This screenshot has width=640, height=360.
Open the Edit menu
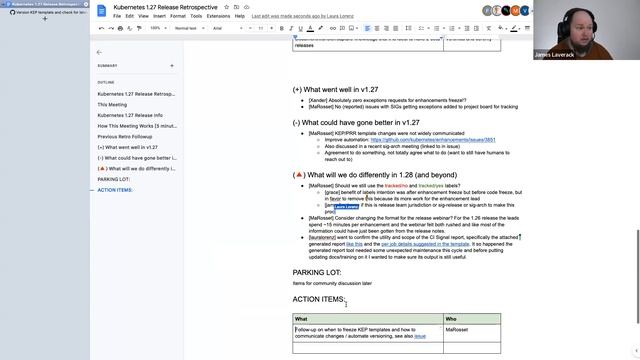130,16
